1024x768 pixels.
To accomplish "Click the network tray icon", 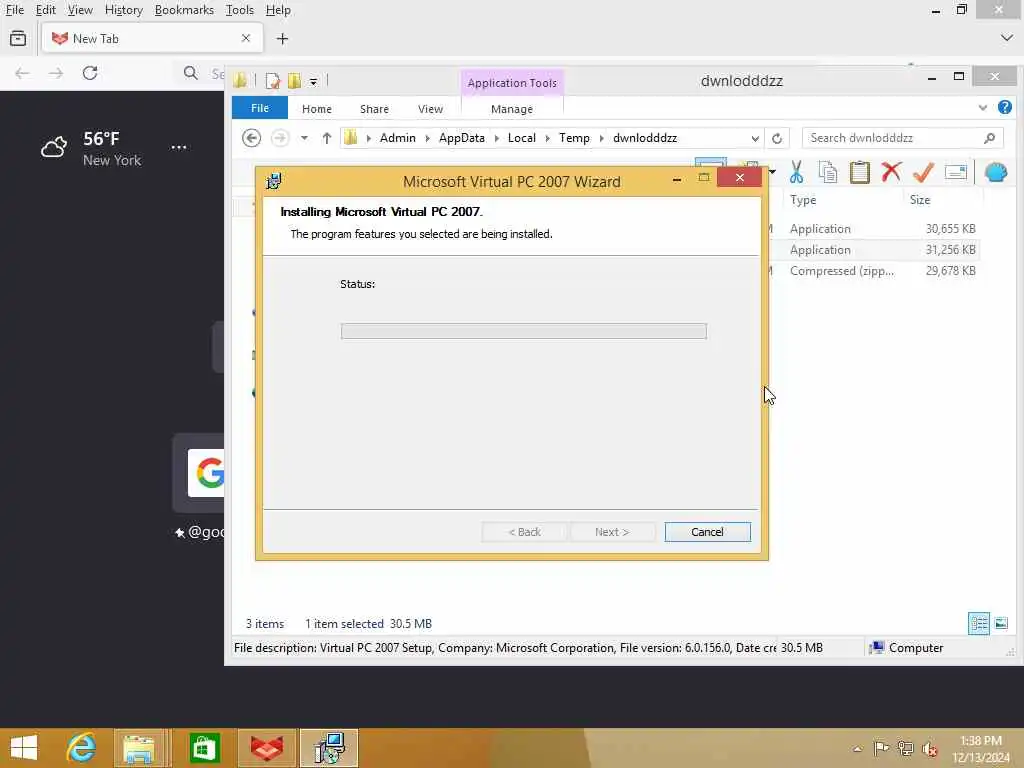I will tap(905, 748).
